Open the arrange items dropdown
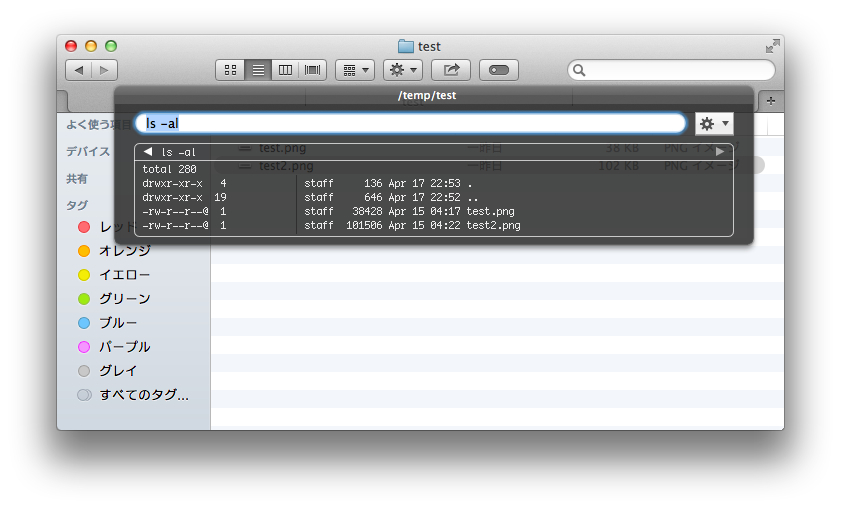This screenshot has height=509, width=841. click(355, 70)
